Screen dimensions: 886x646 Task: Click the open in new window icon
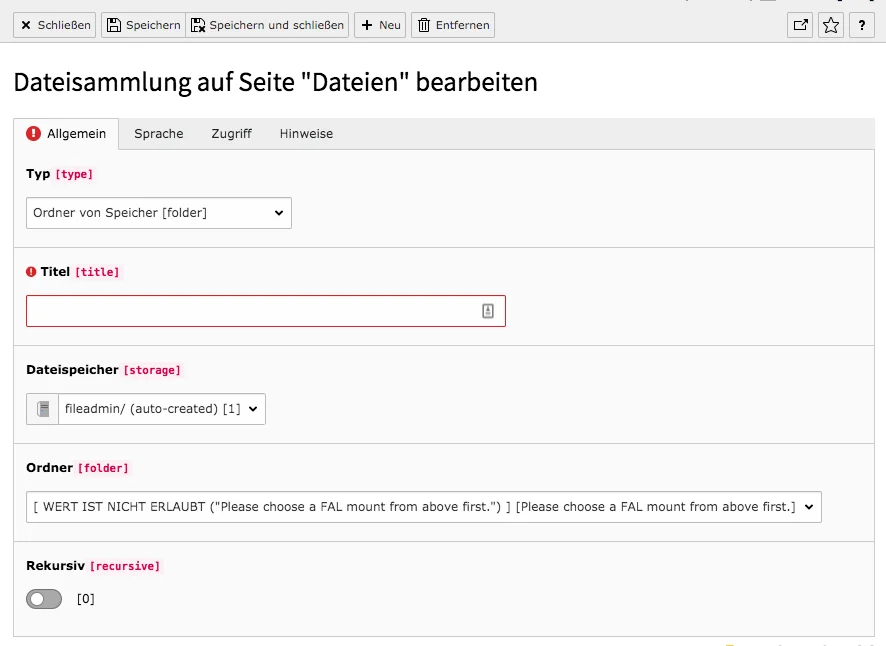(800, 26)
